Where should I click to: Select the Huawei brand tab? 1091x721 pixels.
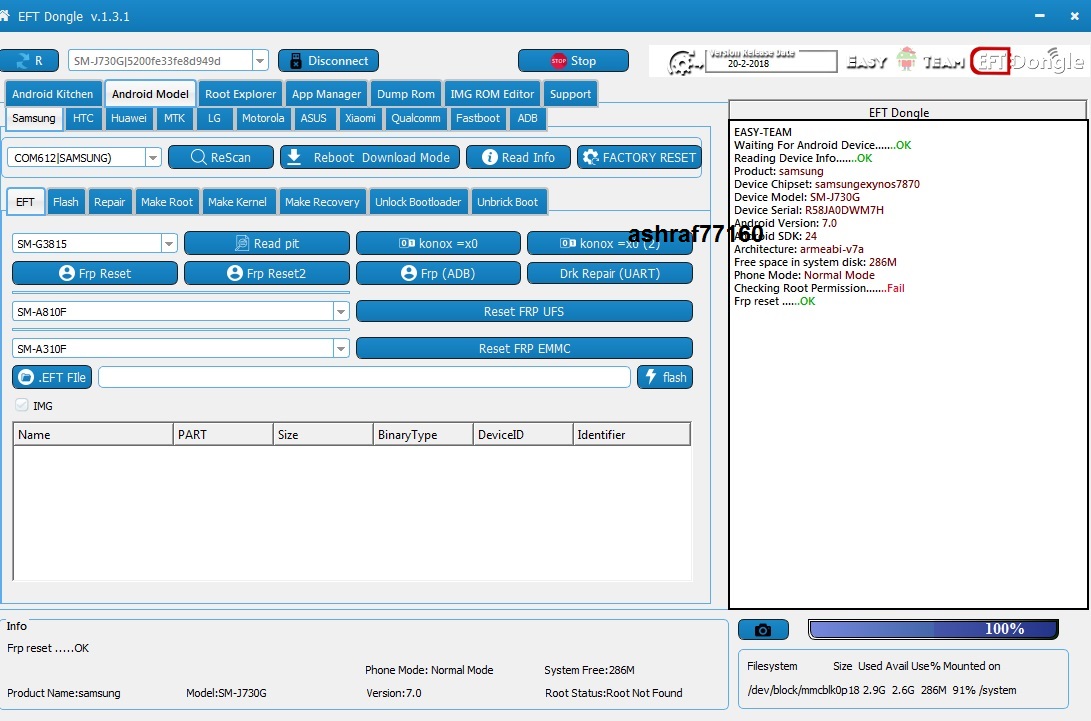point(129,118)
